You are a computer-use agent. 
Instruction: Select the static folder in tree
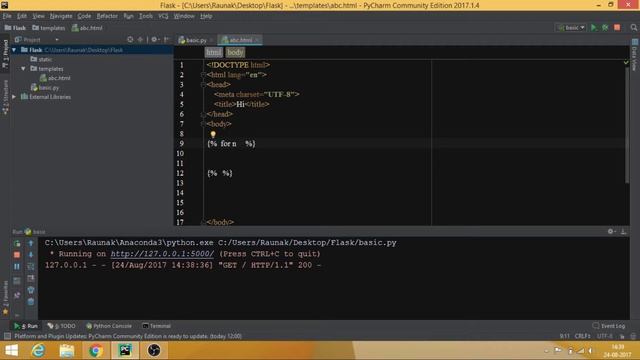[x=41, y=59]
